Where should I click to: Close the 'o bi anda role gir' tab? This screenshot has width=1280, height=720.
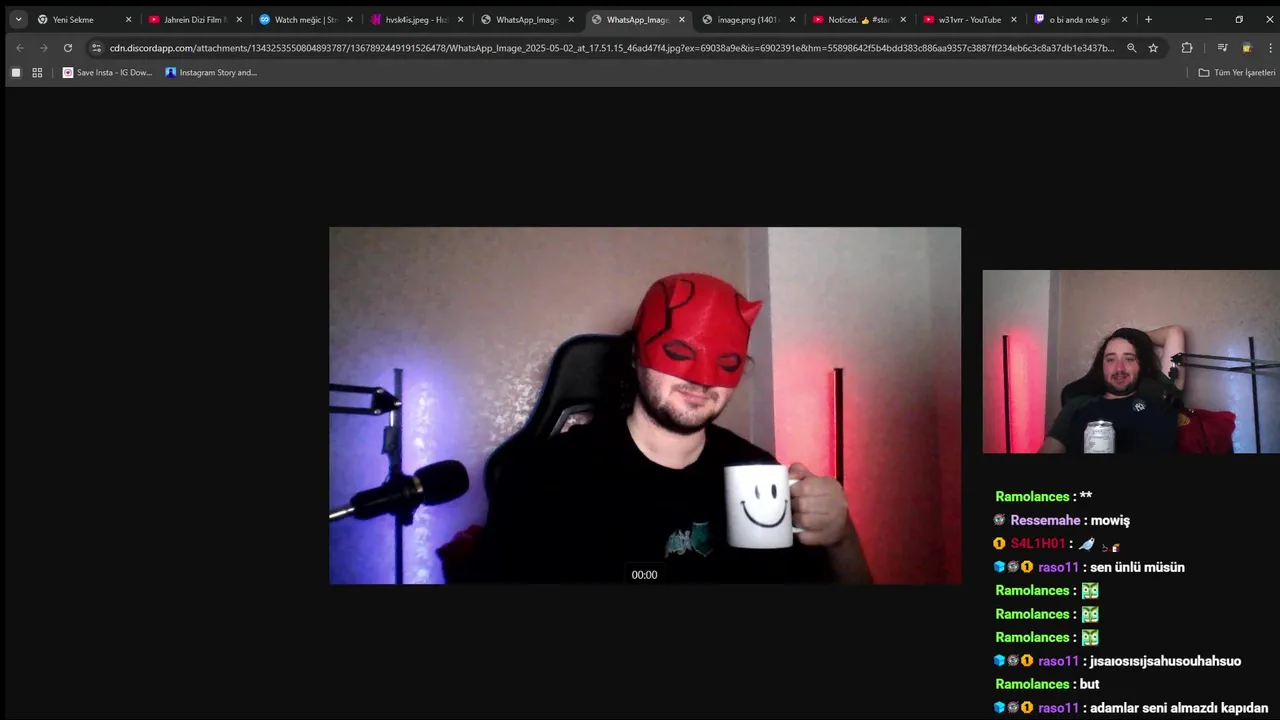tap(1124, 19)
